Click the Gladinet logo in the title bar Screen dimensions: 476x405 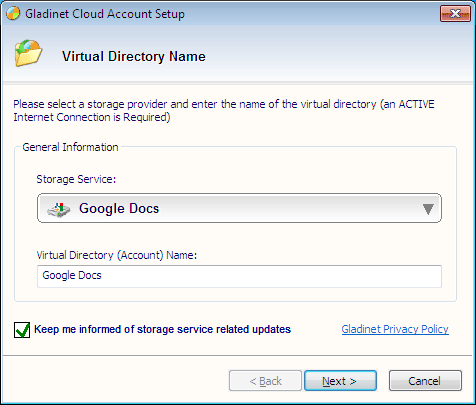[13, 13]
